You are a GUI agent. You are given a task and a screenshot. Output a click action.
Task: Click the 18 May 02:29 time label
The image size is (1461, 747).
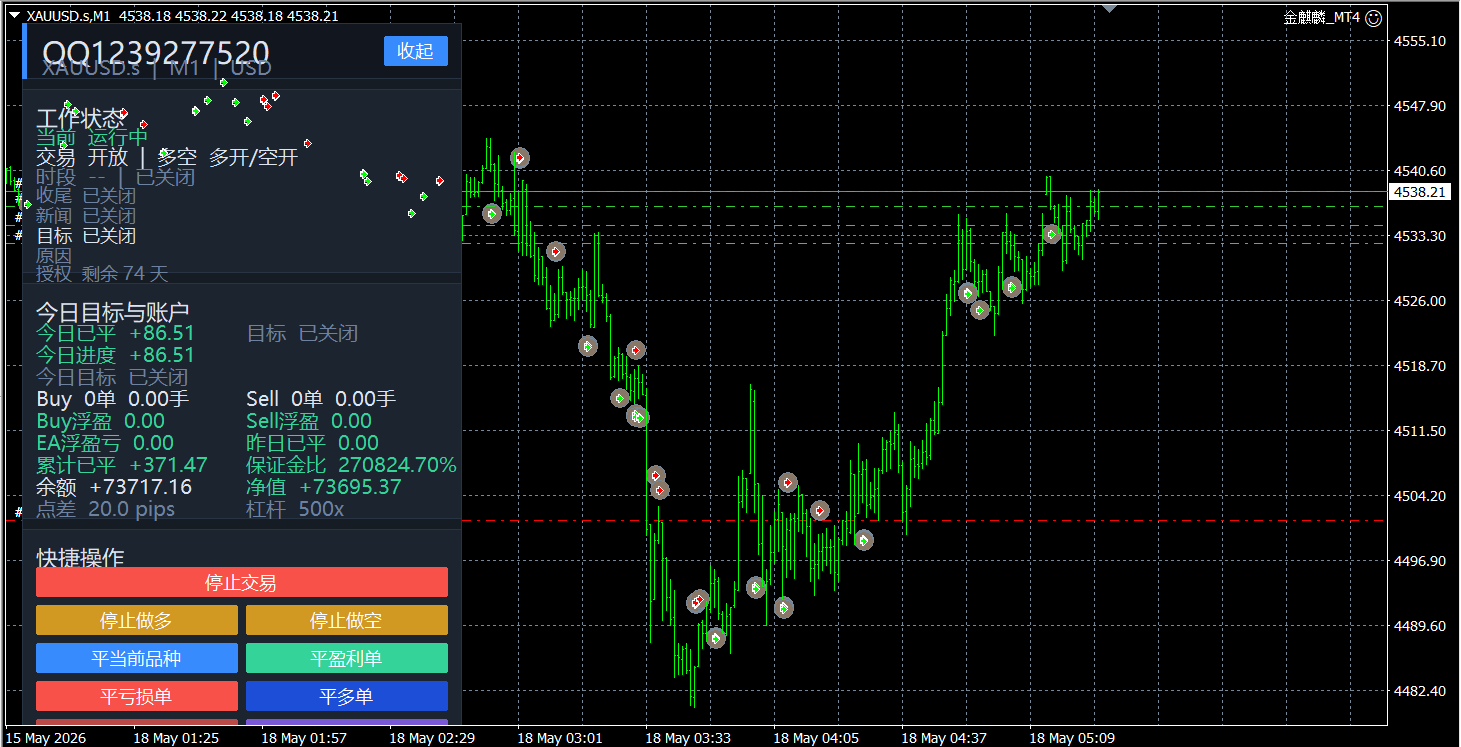432,738
